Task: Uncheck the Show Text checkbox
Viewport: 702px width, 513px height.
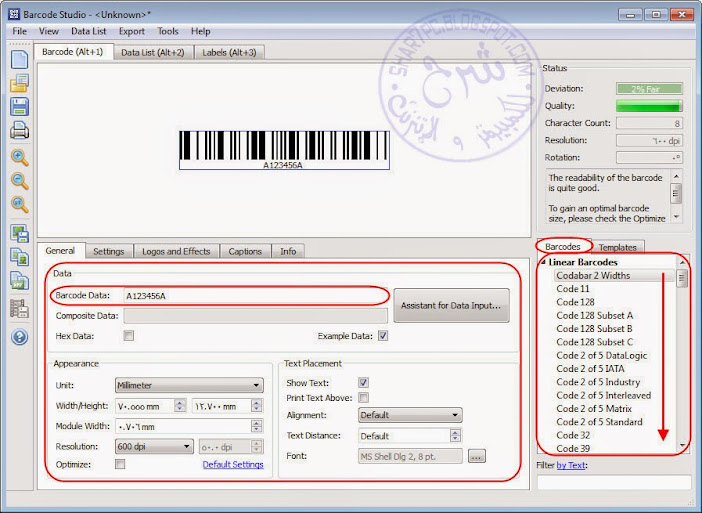Action: (363, 383)
